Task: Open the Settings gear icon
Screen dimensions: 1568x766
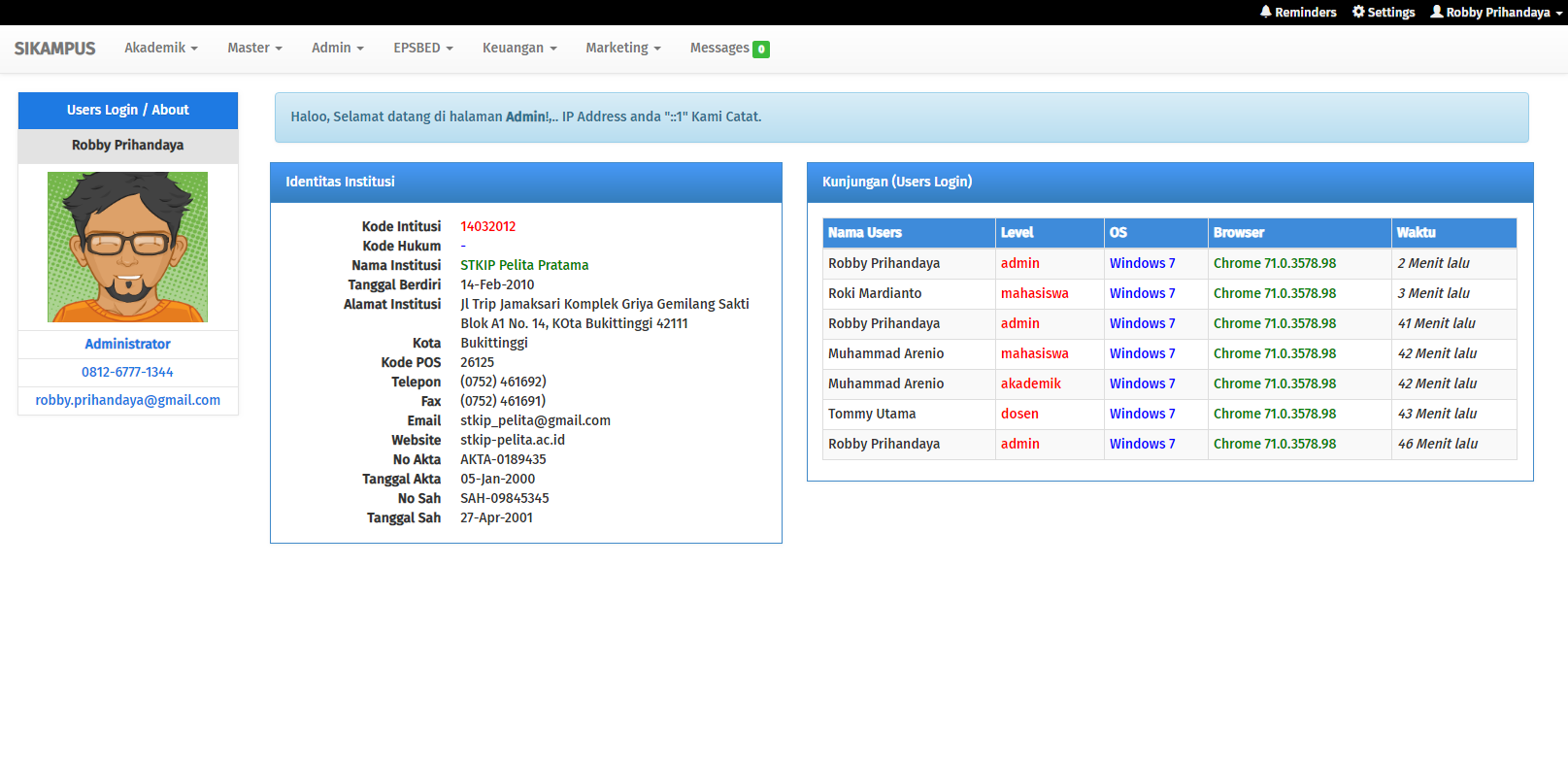Action: [1358, 12]
